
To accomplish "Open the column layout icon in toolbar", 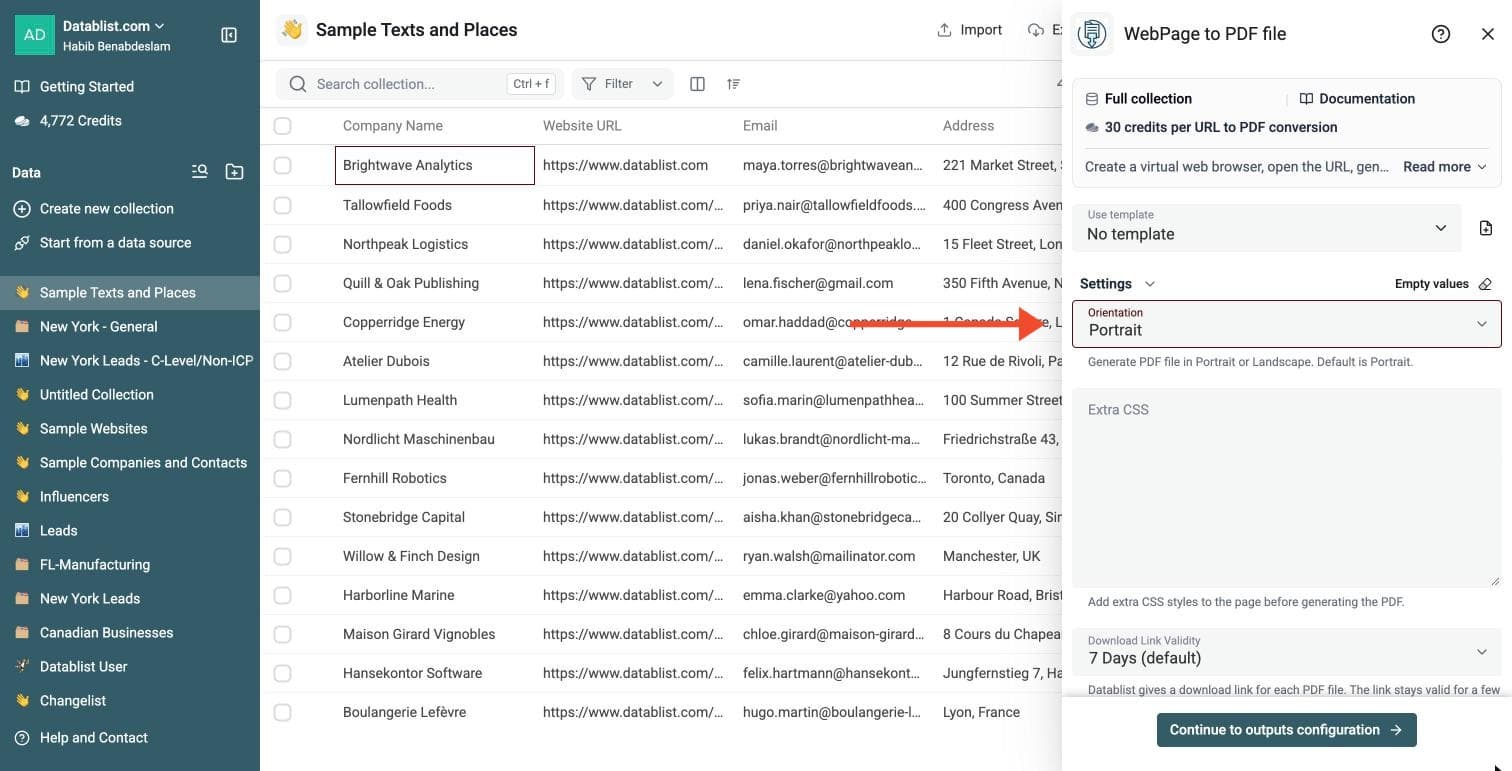I will (698, 84).
